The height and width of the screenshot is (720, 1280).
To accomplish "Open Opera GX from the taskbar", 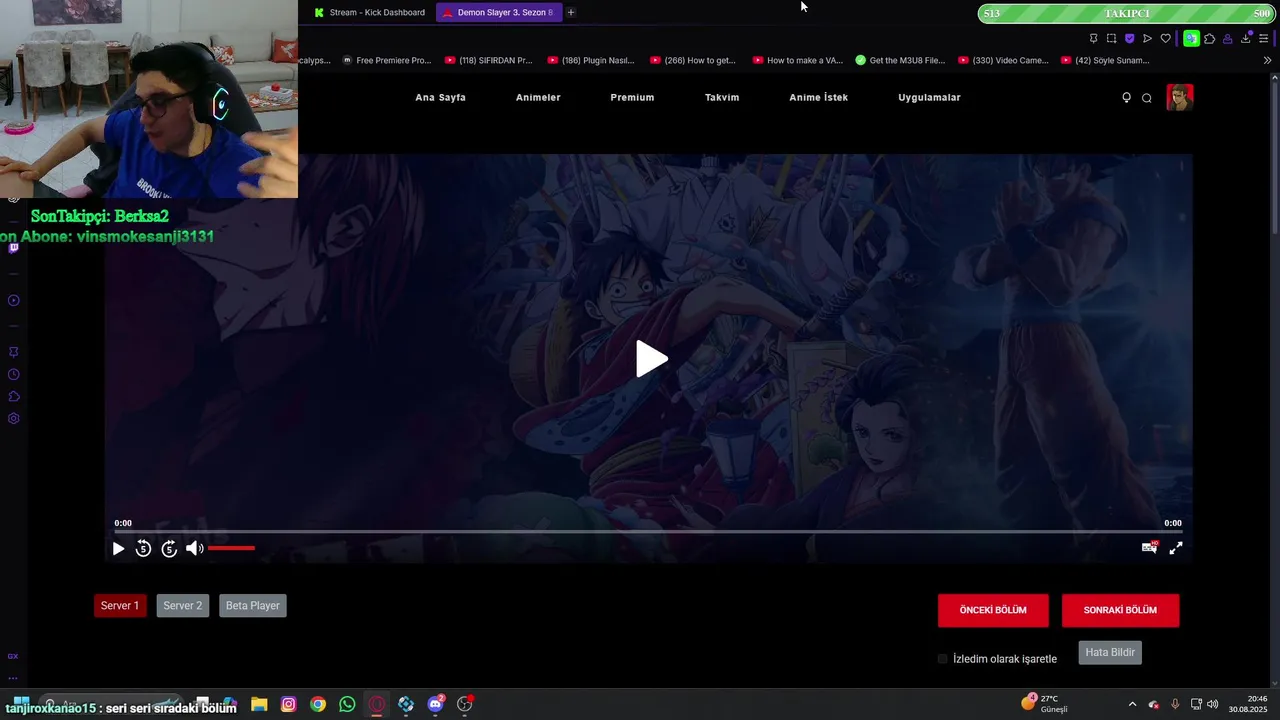I will point(377,704).
